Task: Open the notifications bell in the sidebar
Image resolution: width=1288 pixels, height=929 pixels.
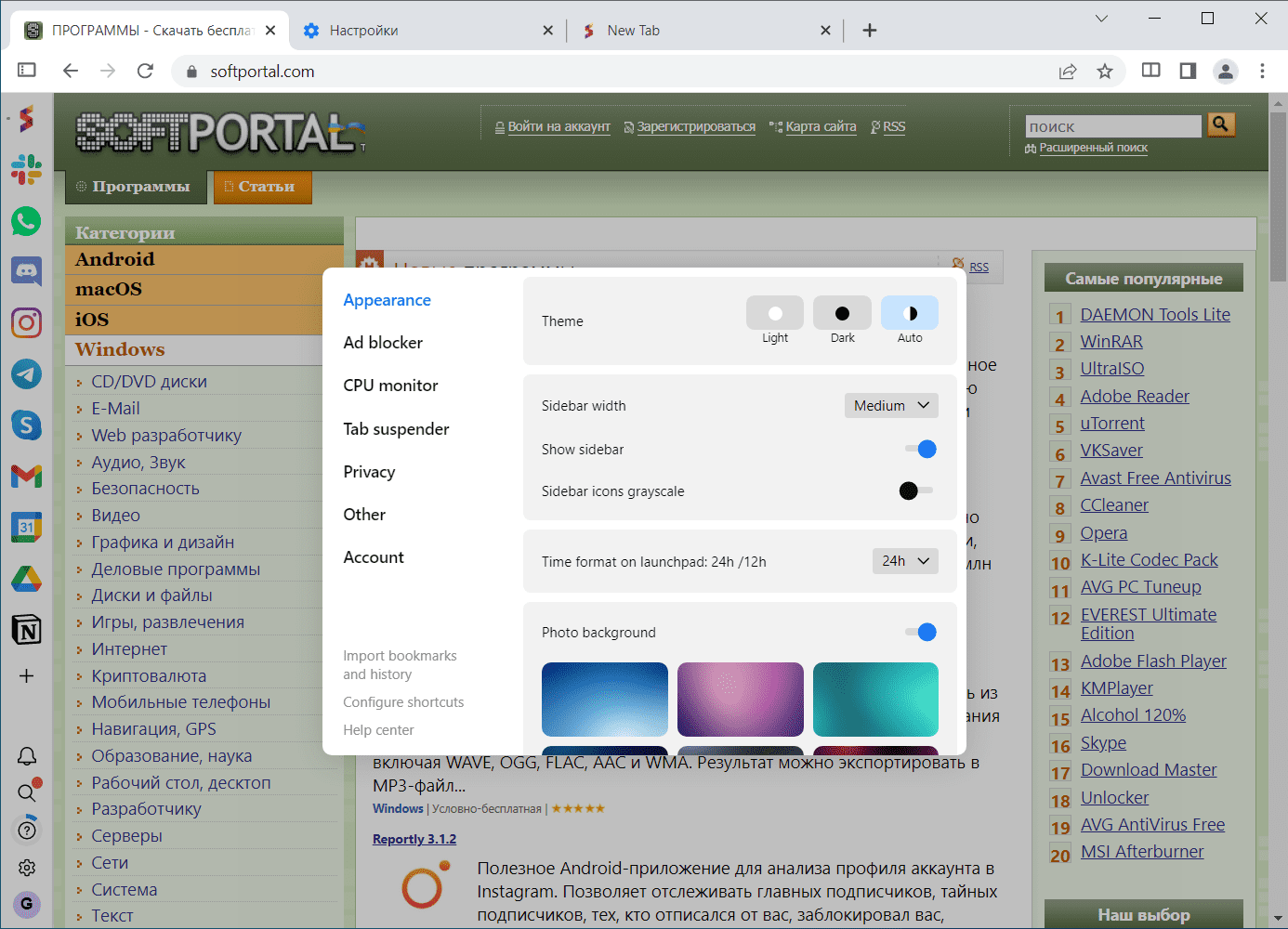Action: tap(27, 756)
